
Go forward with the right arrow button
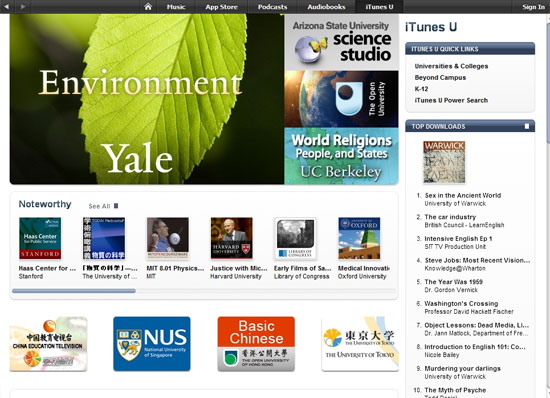23,6
